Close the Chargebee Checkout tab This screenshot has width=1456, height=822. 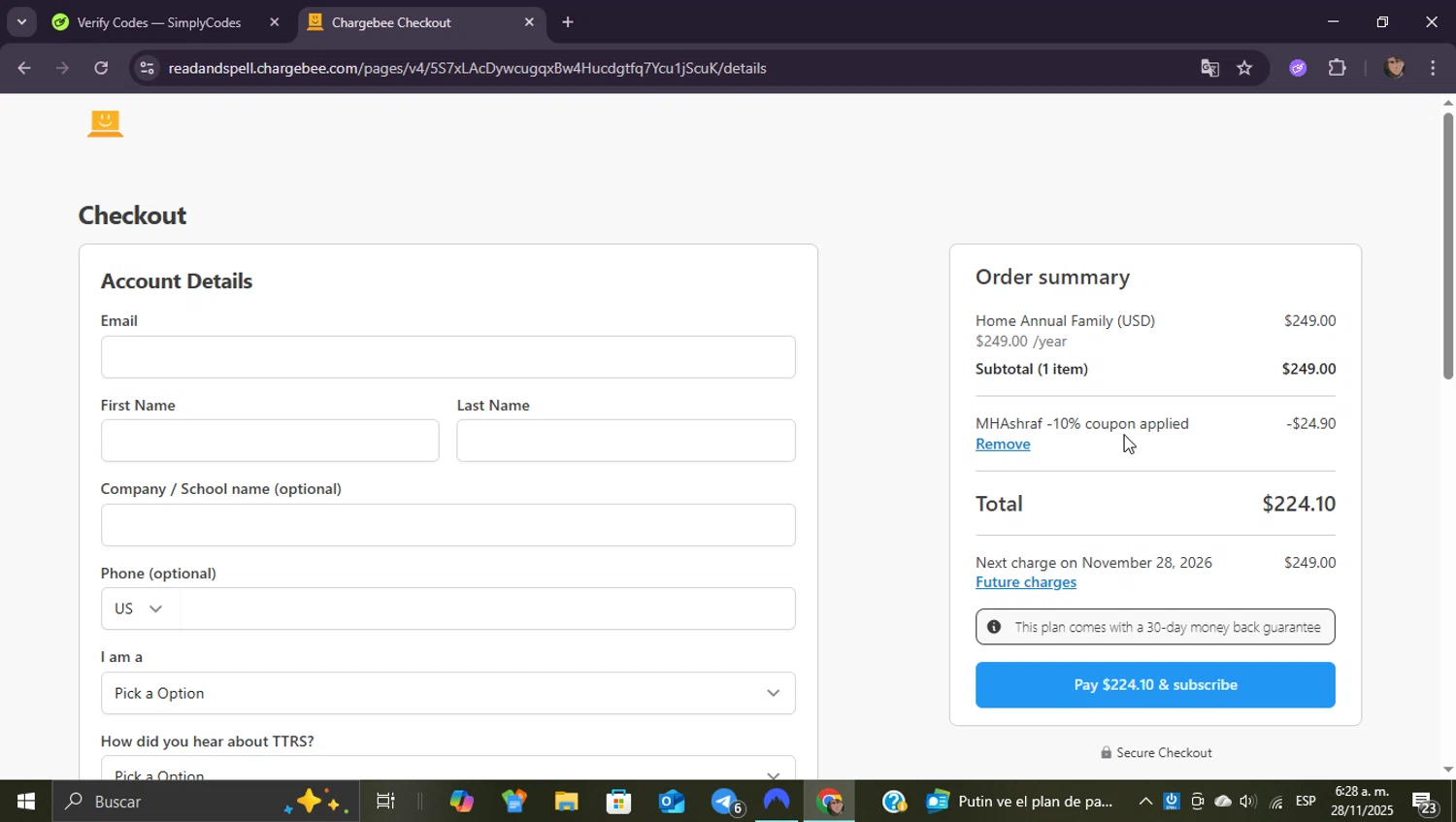coord(529,22)
